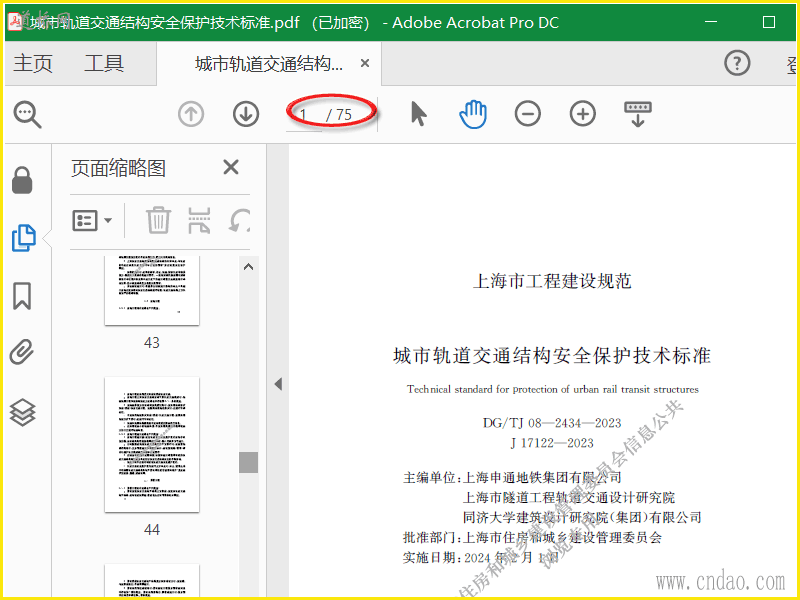This screenshot has width=800, height=600.
Task: Select the arrow selection tool
Action: (x=419, y=113)
